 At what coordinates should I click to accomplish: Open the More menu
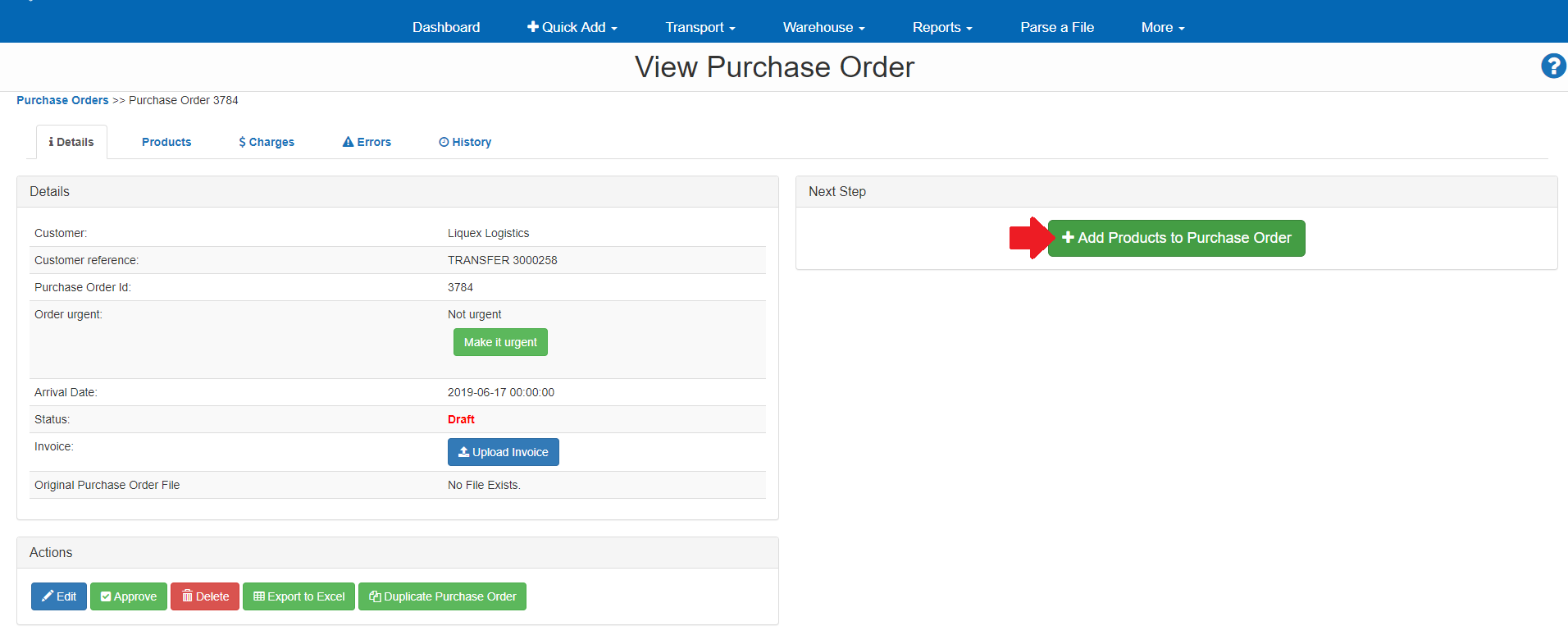pos(1162,27)
